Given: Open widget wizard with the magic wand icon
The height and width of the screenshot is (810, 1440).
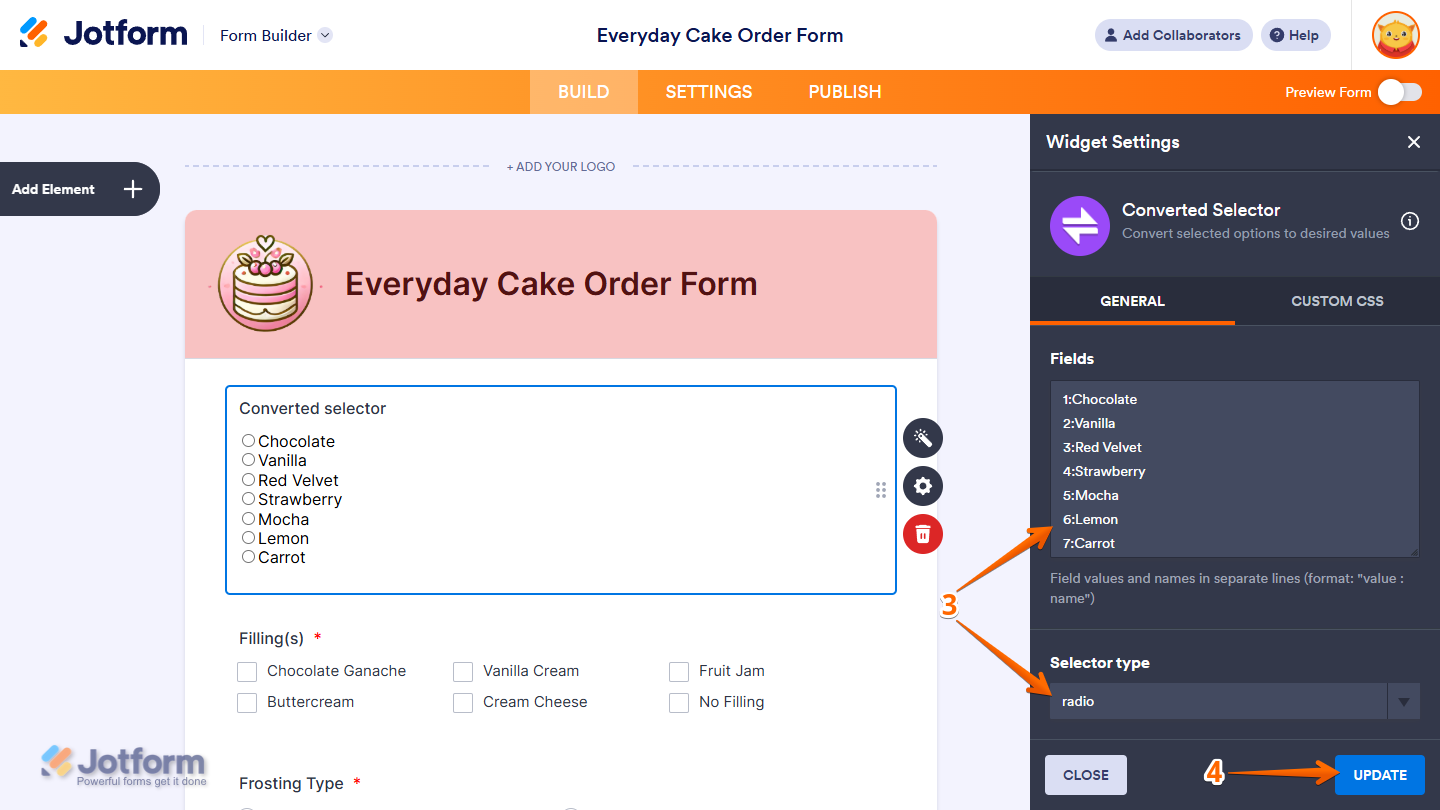Looking at the screenshot, I should click(922, 438).
